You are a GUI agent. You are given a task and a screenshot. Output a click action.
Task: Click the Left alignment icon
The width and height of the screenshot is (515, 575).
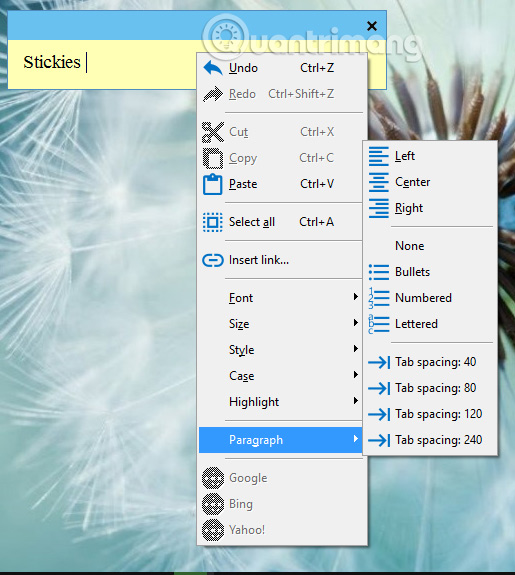point(379,156)
